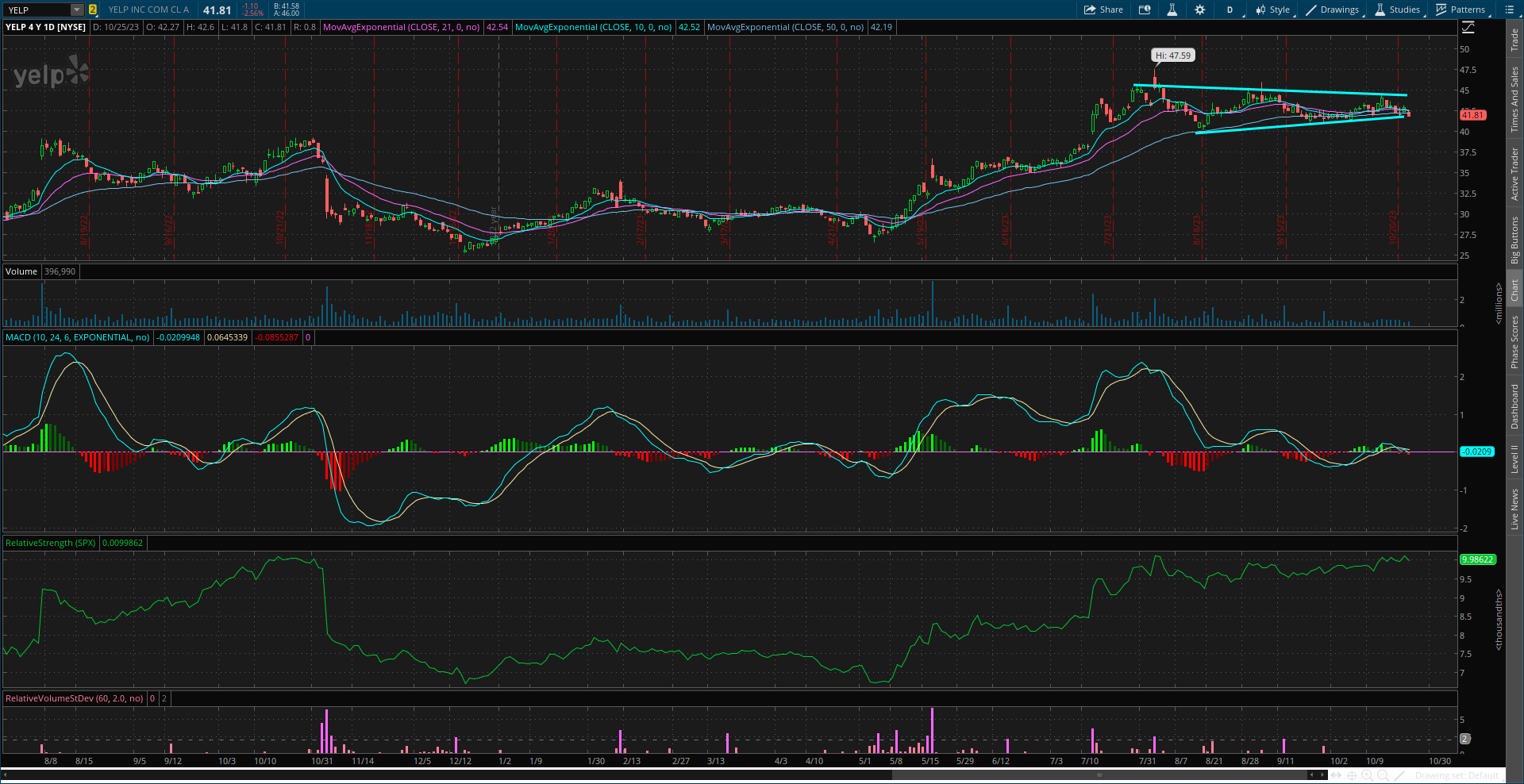Click the MACD (10, 24, 6) study label

[x=78, y=337]
